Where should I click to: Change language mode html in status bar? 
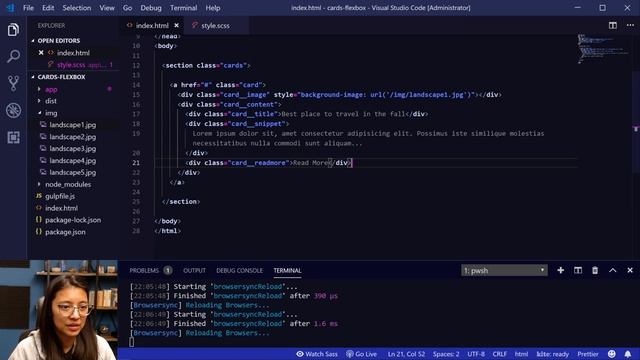[x=521, y=354]
